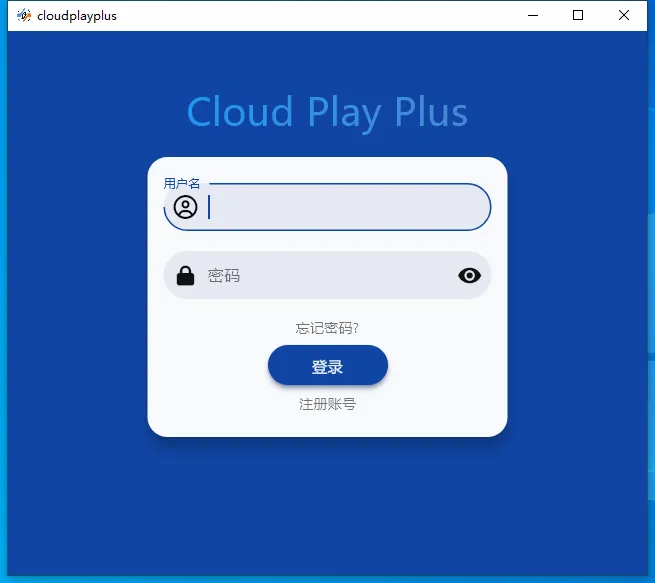Toggle password visibility with the eye icon

[470, 276]
